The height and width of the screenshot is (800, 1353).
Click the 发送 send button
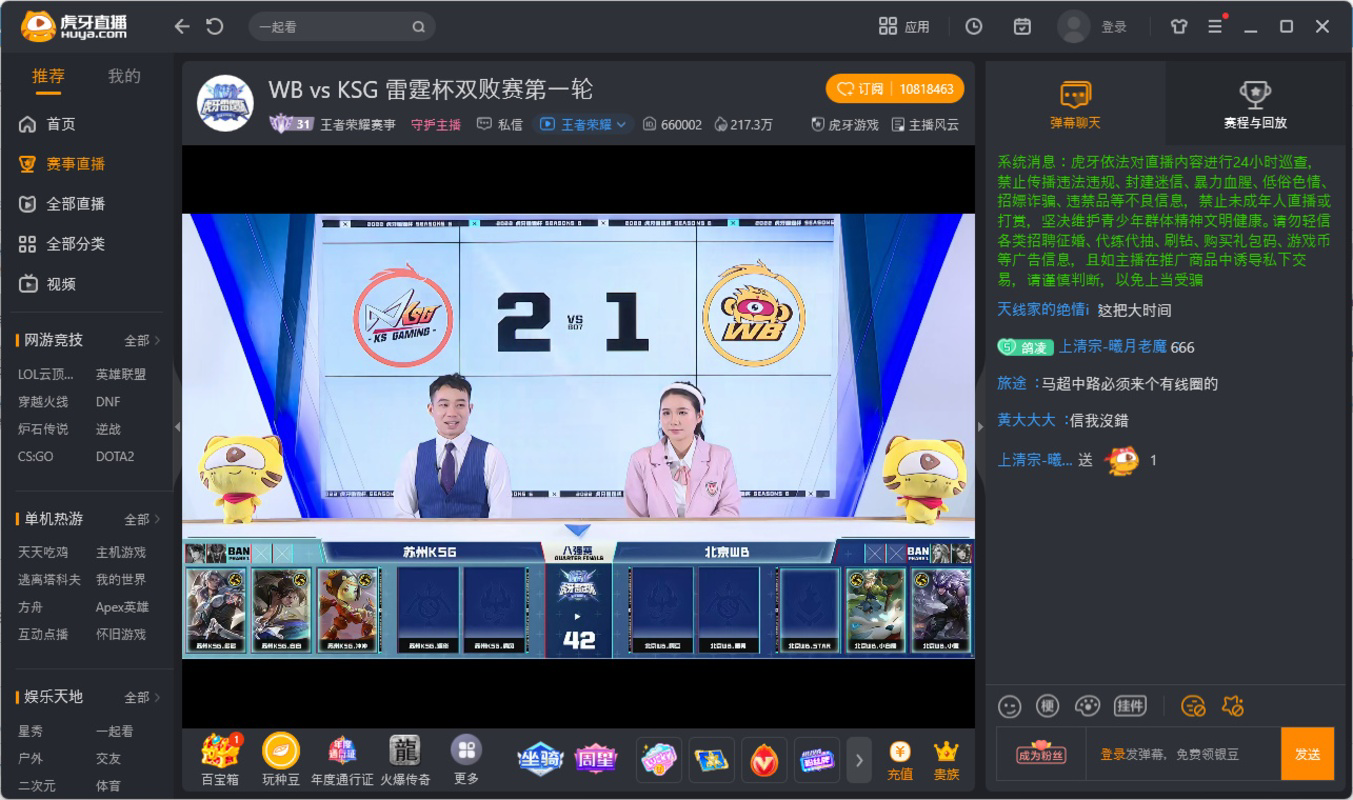[1307, 754]
